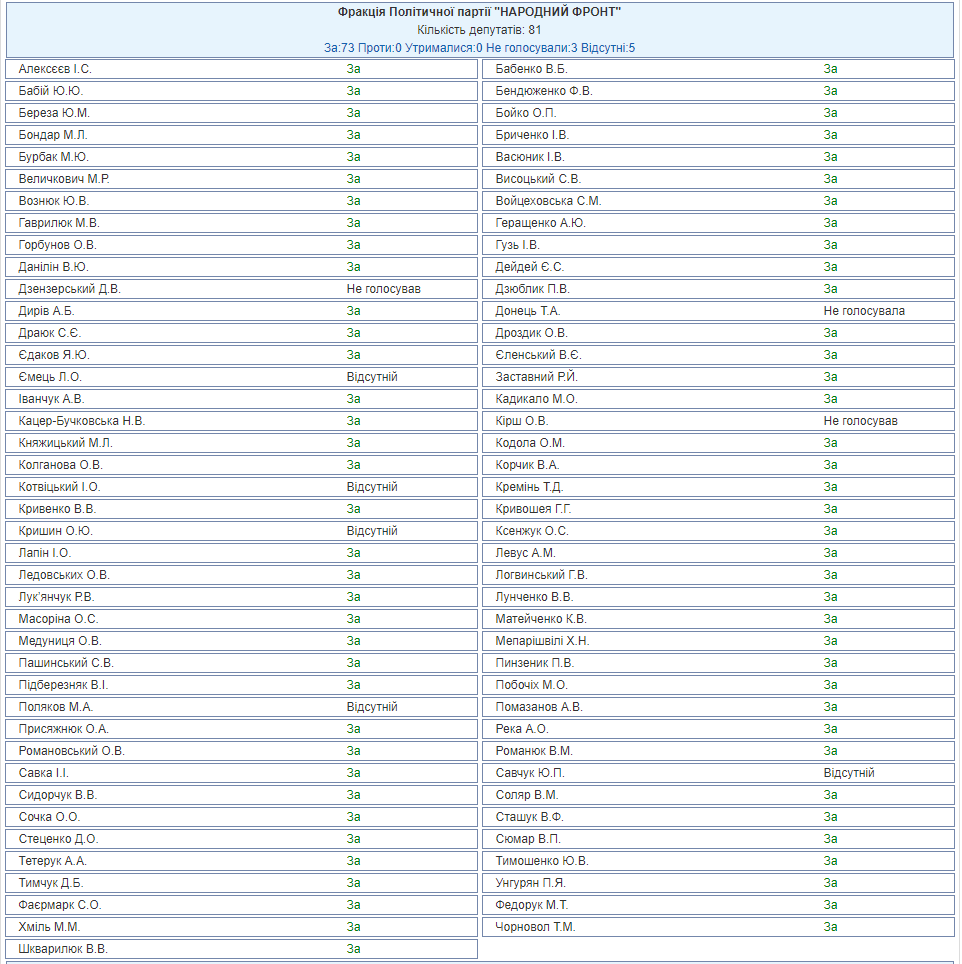Viewport: 962px width, 964px height.
Task: Click "Відсутній" status for Кришин О.Ю.
Action: click(372, 531)
